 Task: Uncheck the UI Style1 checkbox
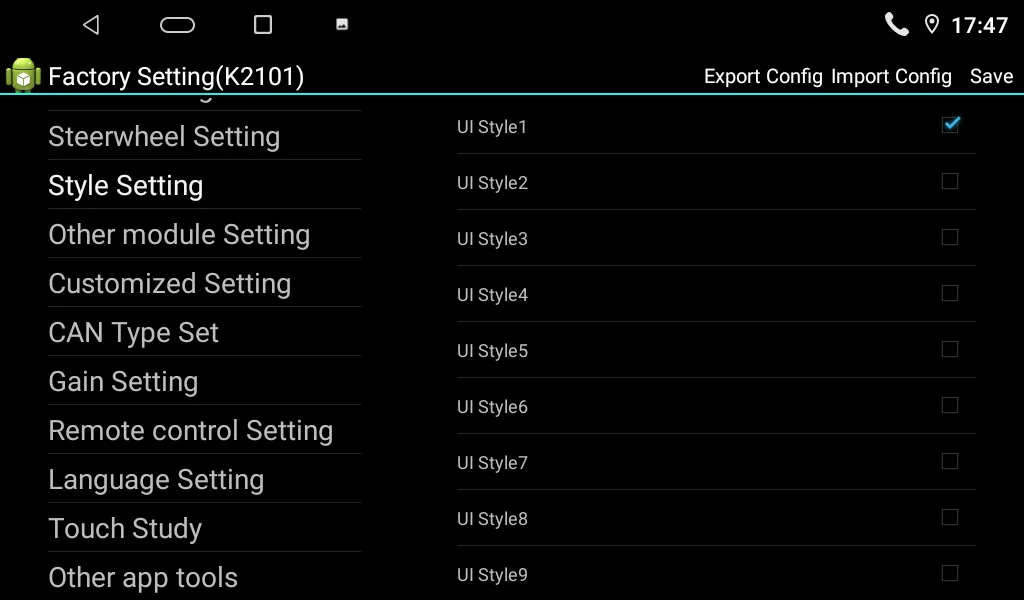[x=950, y=125]
